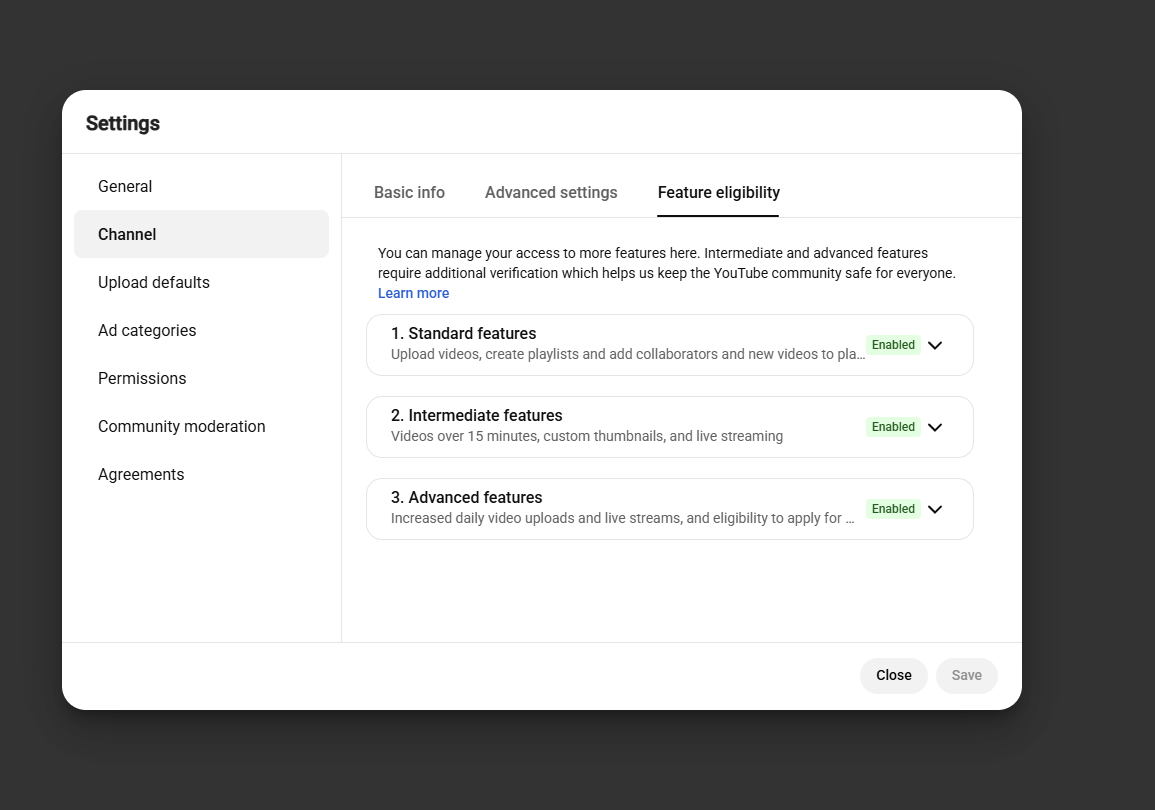1155x810 pixels.
Task: Click the Enabled badge for Advanced features
Action: pyautogui.click(x=893, y=509)
